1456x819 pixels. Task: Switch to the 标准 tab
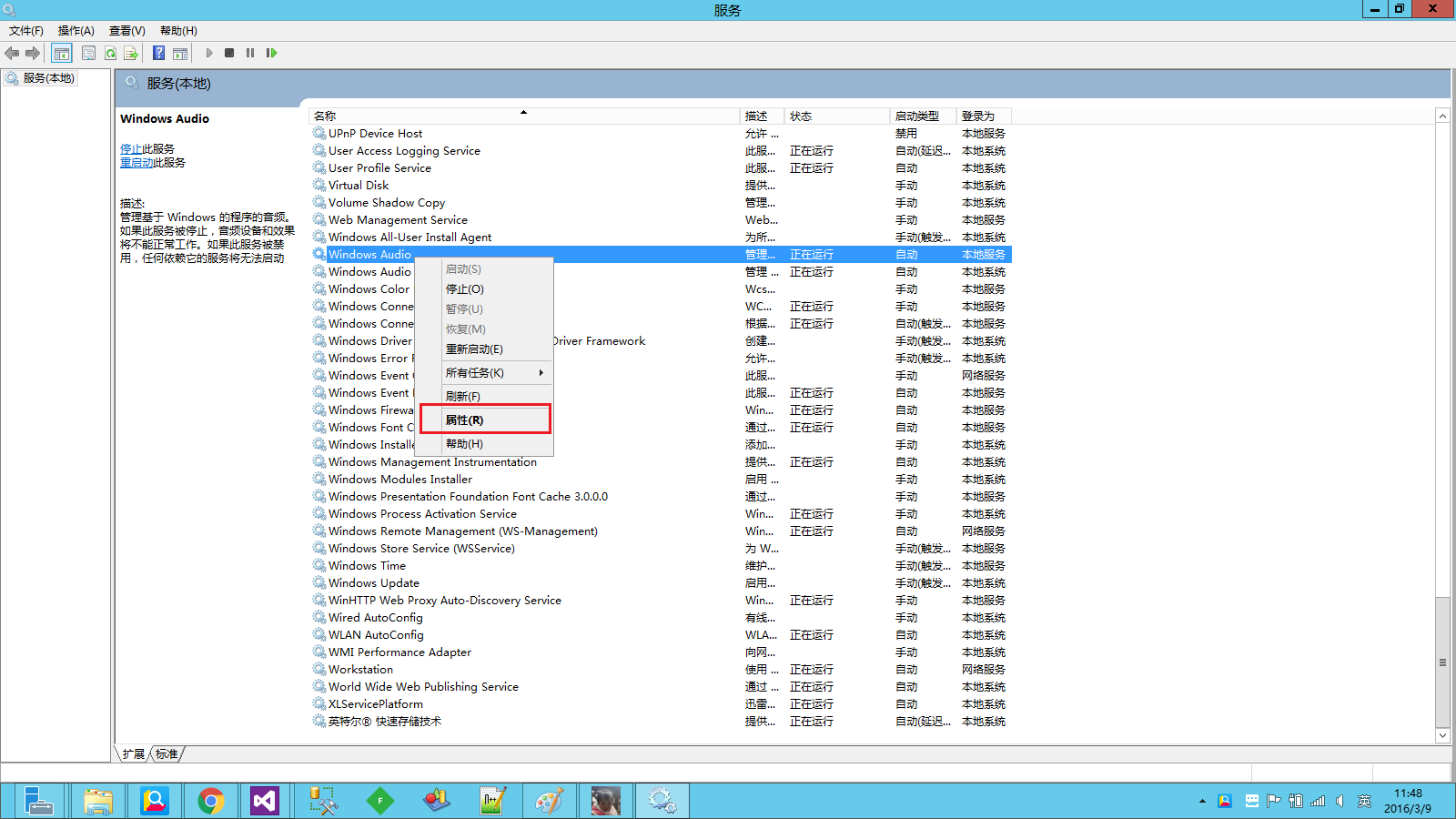(x=167, y=754)
